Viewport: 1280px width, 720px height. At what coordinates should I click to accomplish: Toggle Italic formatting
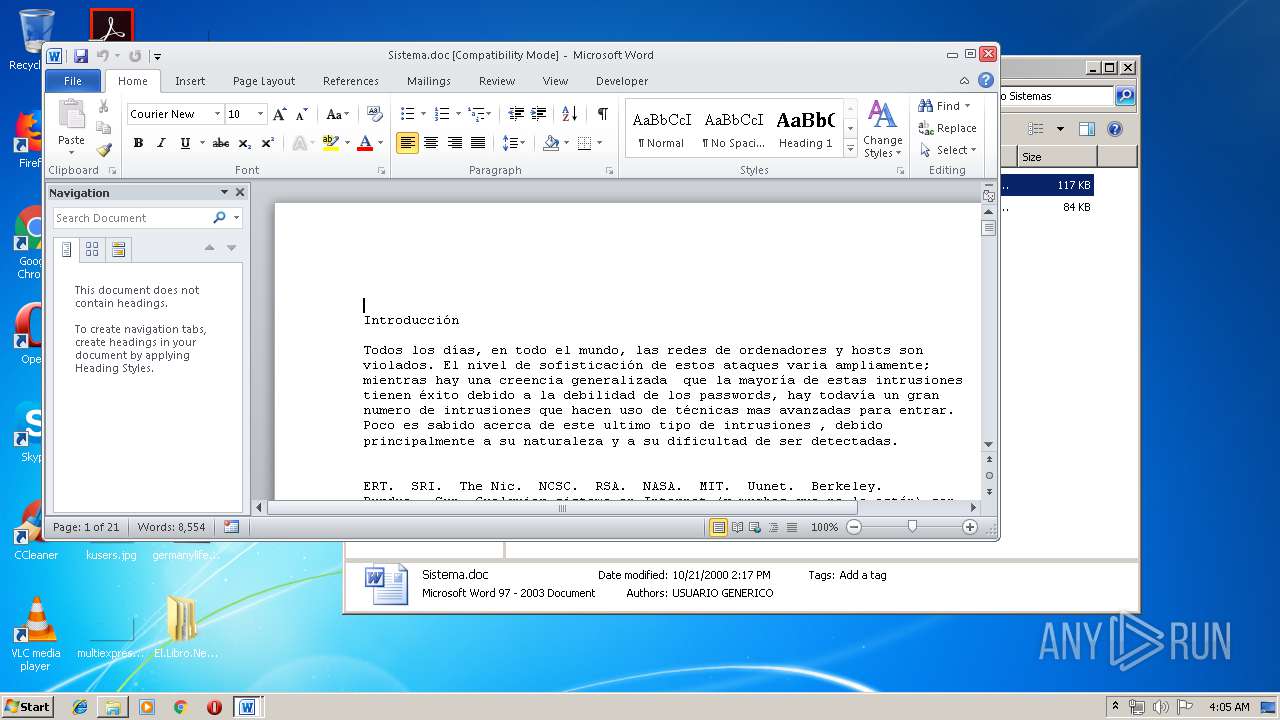point(160,143)
